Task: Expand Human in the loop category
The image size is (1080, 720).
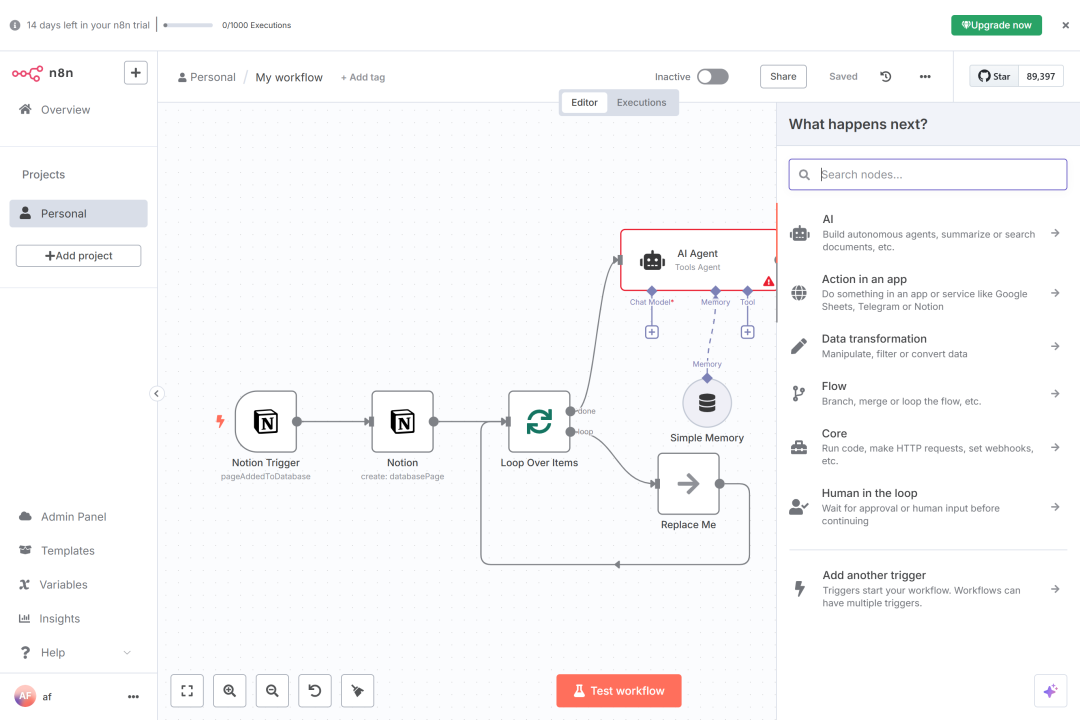Action: point(928,507)
